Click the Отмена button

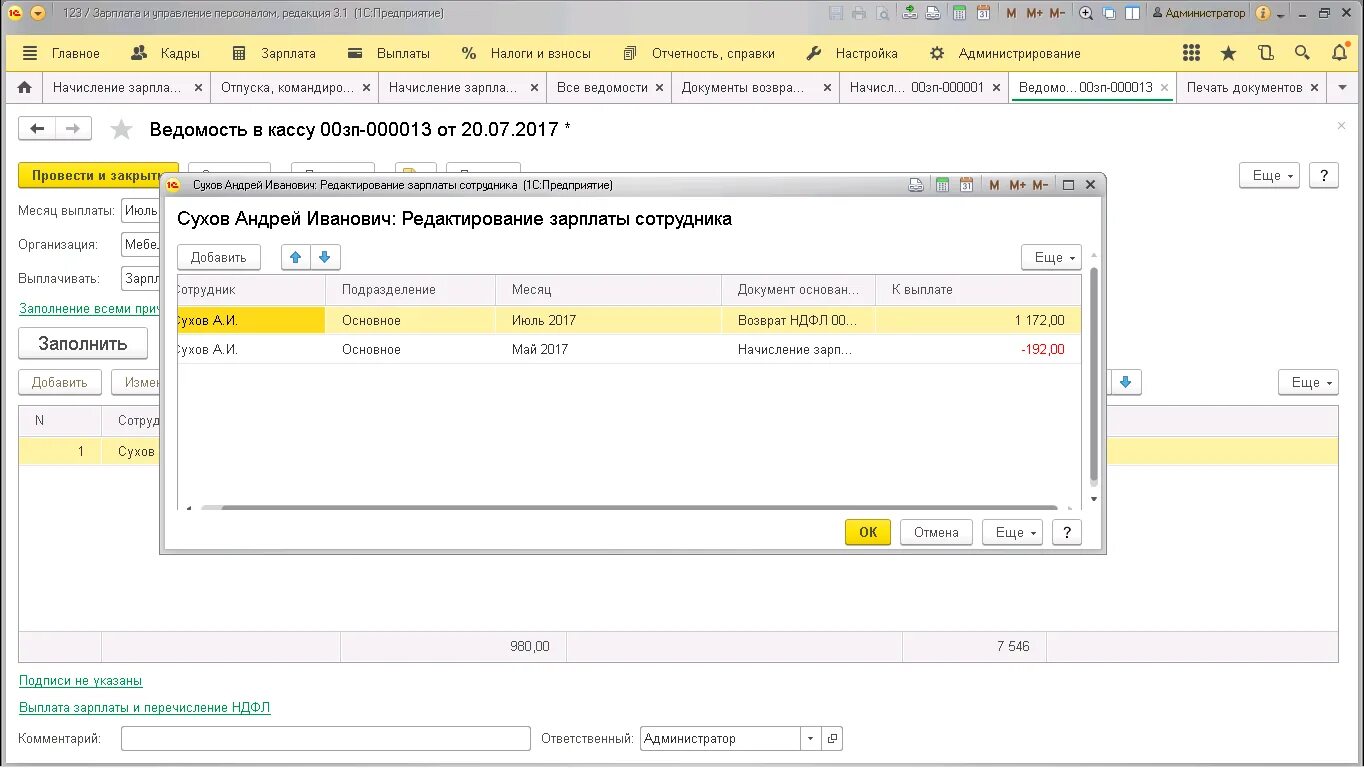[x=936, y=532]
